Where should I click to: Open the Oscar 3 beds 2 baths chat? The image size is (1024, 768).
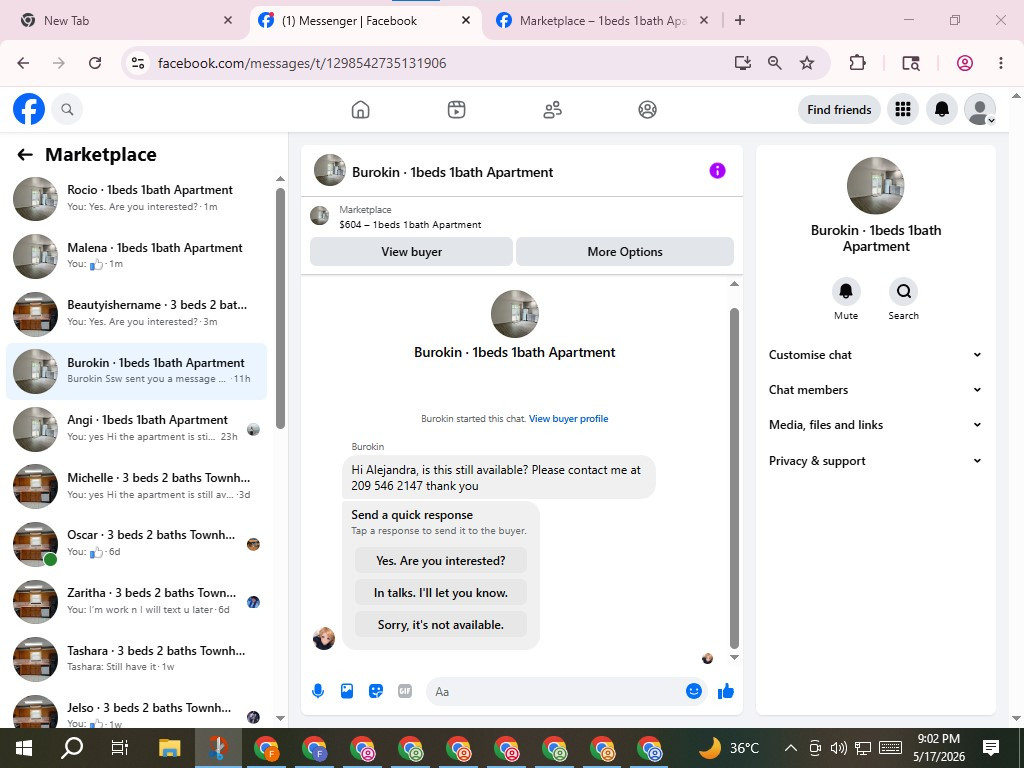(136, 543)
